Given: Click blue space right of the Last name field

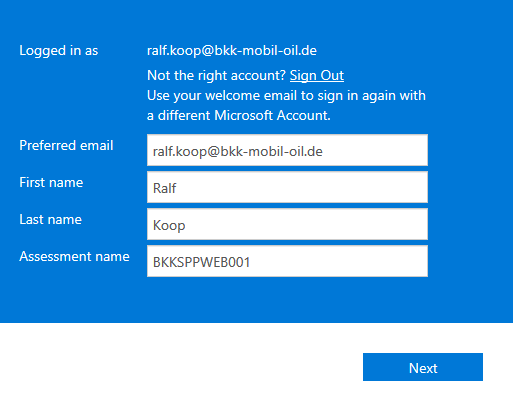Looking at the screenshot, I should (470, 224).
